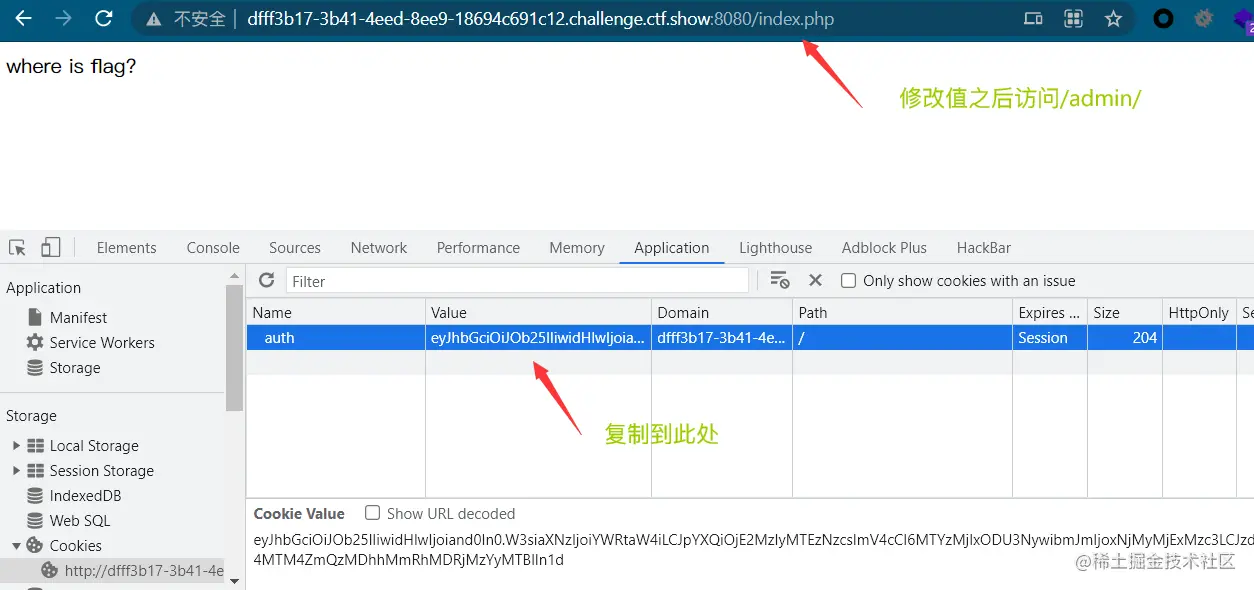Select the auth cookie name cell

pyautogui.click(x=336, y=338)
